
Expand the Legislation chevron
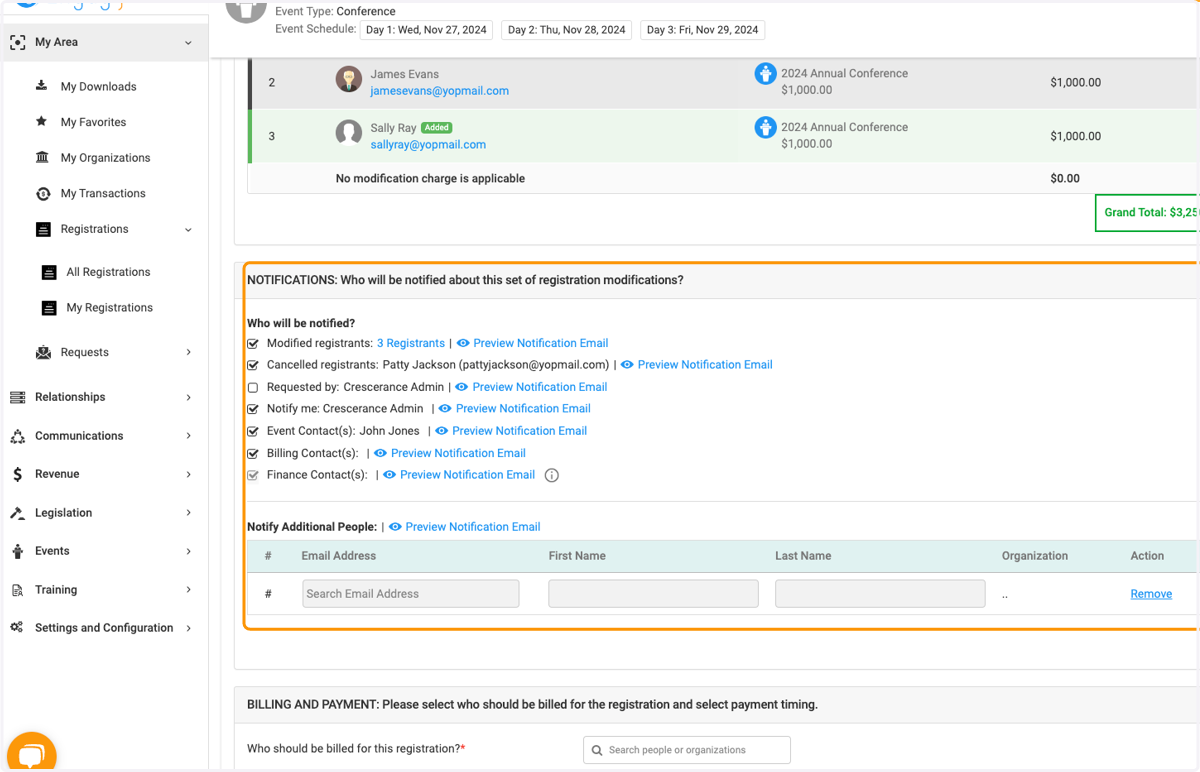[x=189, y=513]
